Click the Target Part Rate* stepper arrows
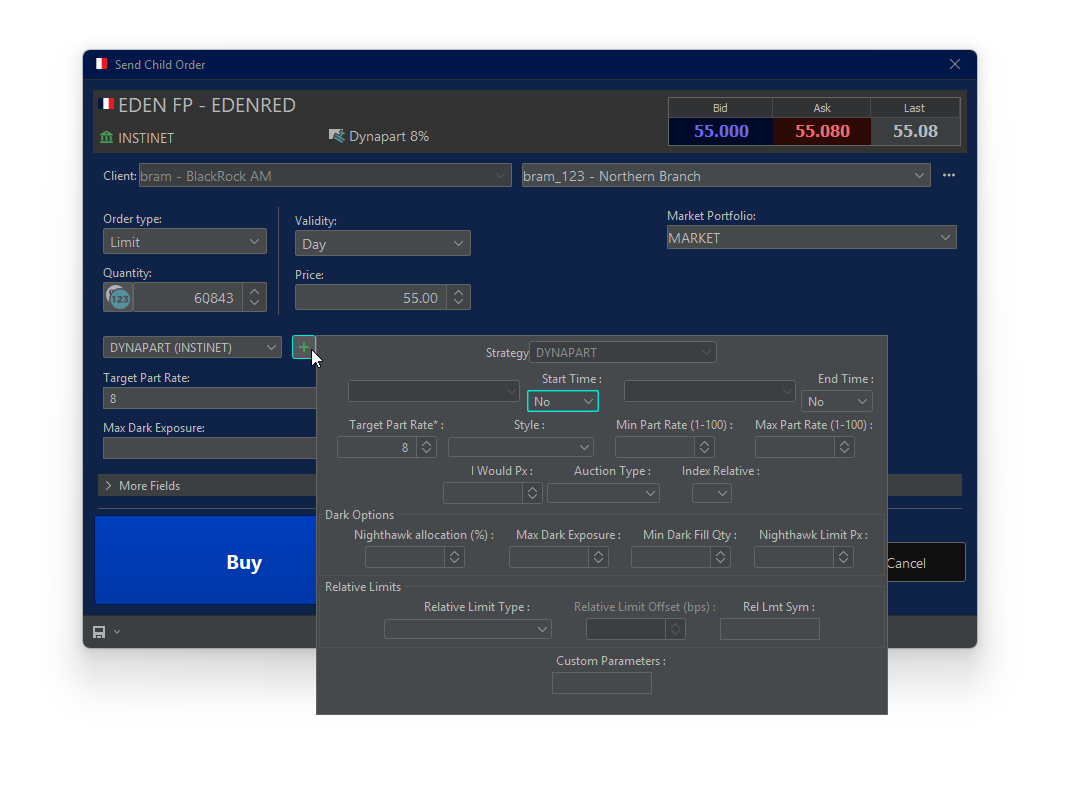The image size is (1070, 795). (x=426, y=447)
